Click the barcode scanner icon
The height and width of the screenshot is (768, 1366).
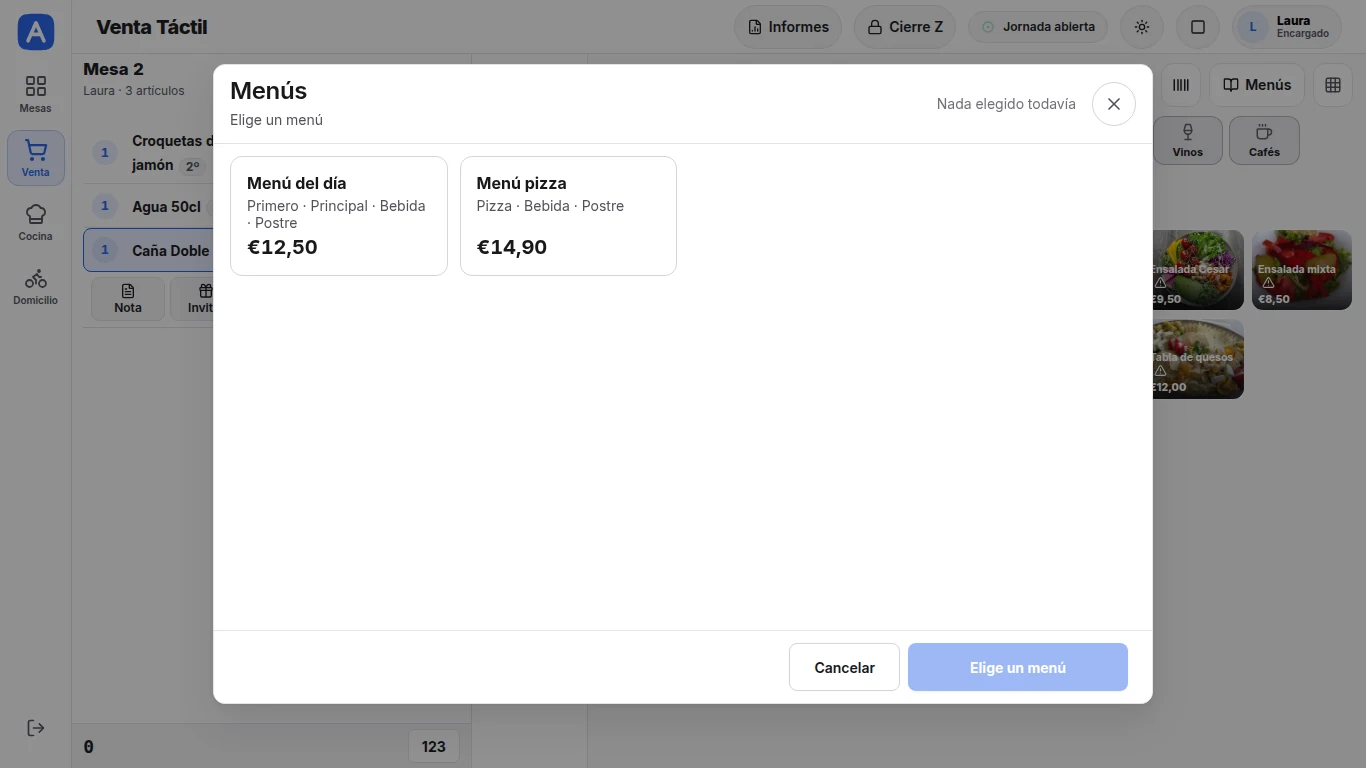(1181, 85)
